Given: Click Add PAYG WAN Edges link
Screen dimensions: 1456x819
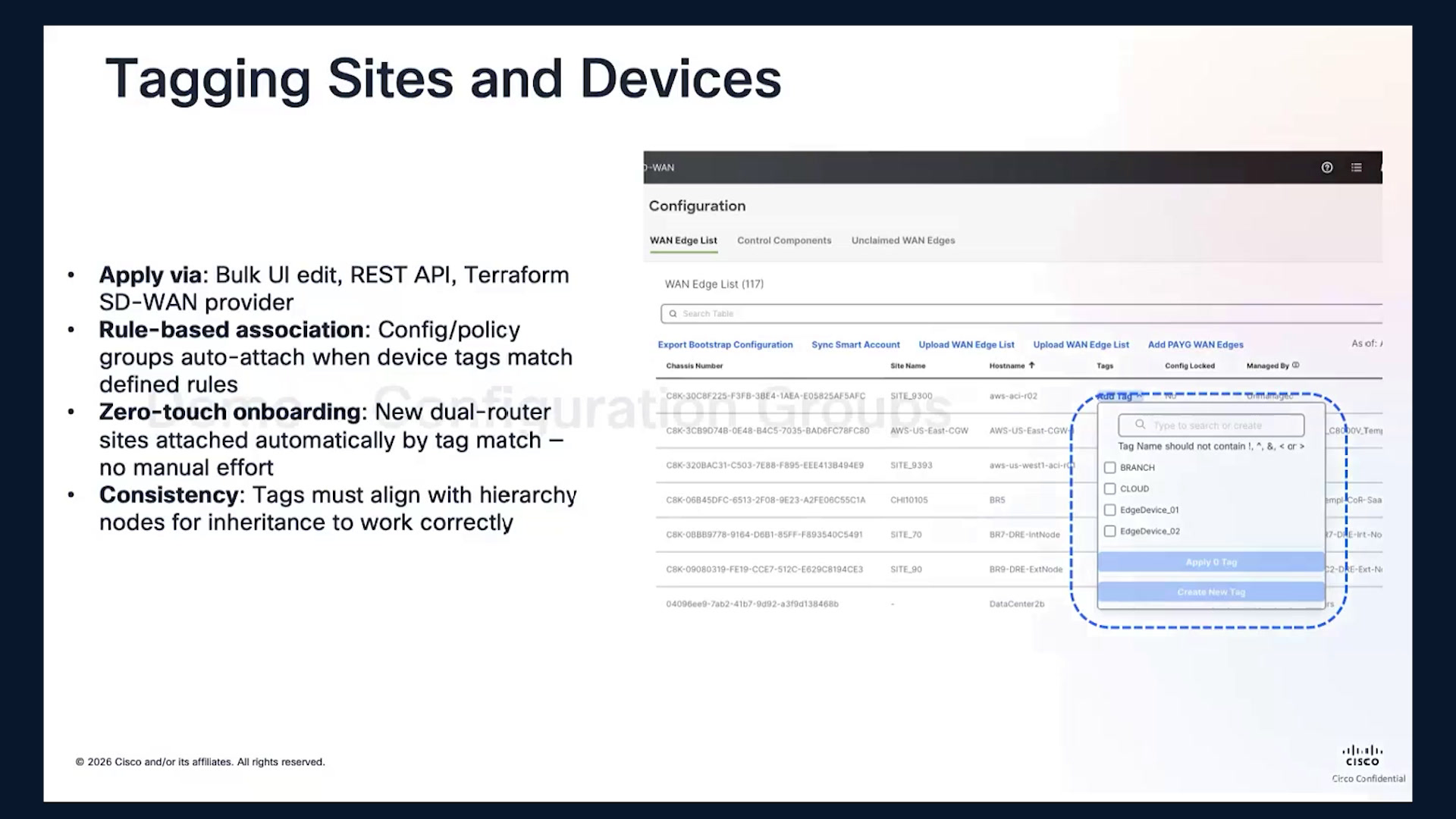Looking at the screenshot, I should click(x=1196, y=344).
